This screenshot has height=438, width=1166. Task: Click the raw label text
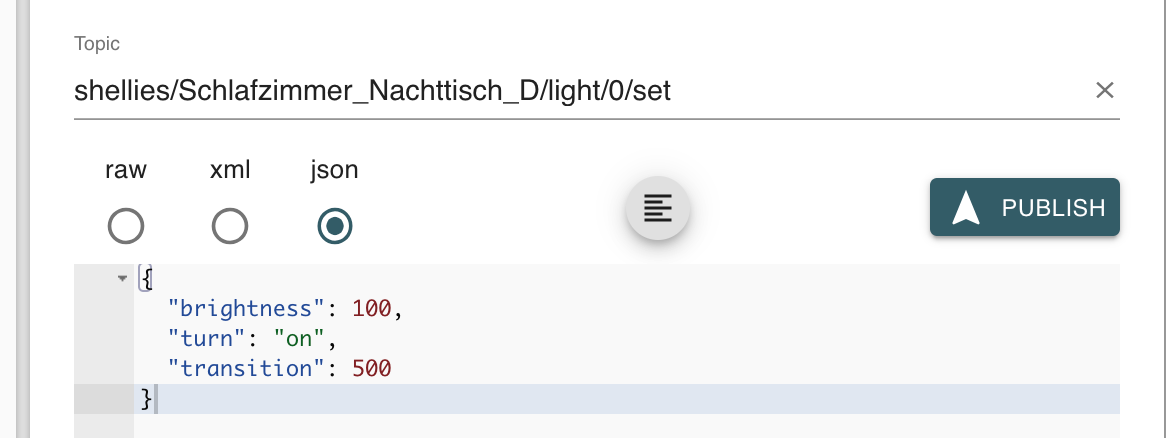click(126, 170)
